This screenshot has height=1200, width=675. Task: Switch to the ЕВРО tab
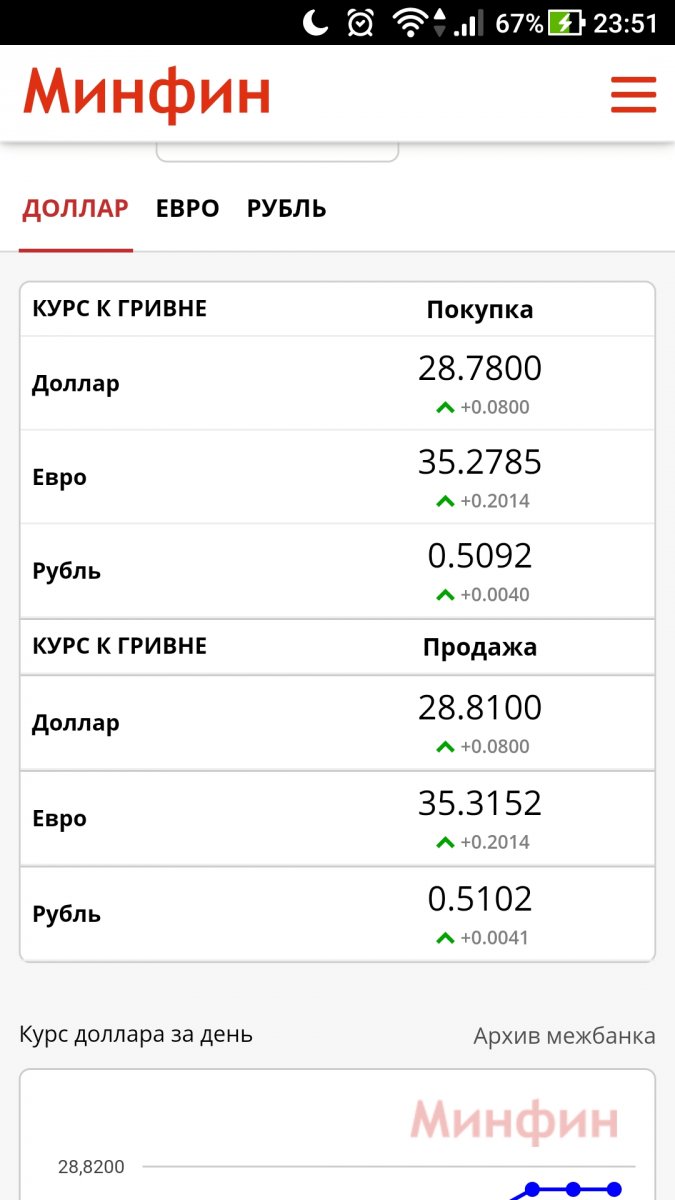(x=187, y=209)
